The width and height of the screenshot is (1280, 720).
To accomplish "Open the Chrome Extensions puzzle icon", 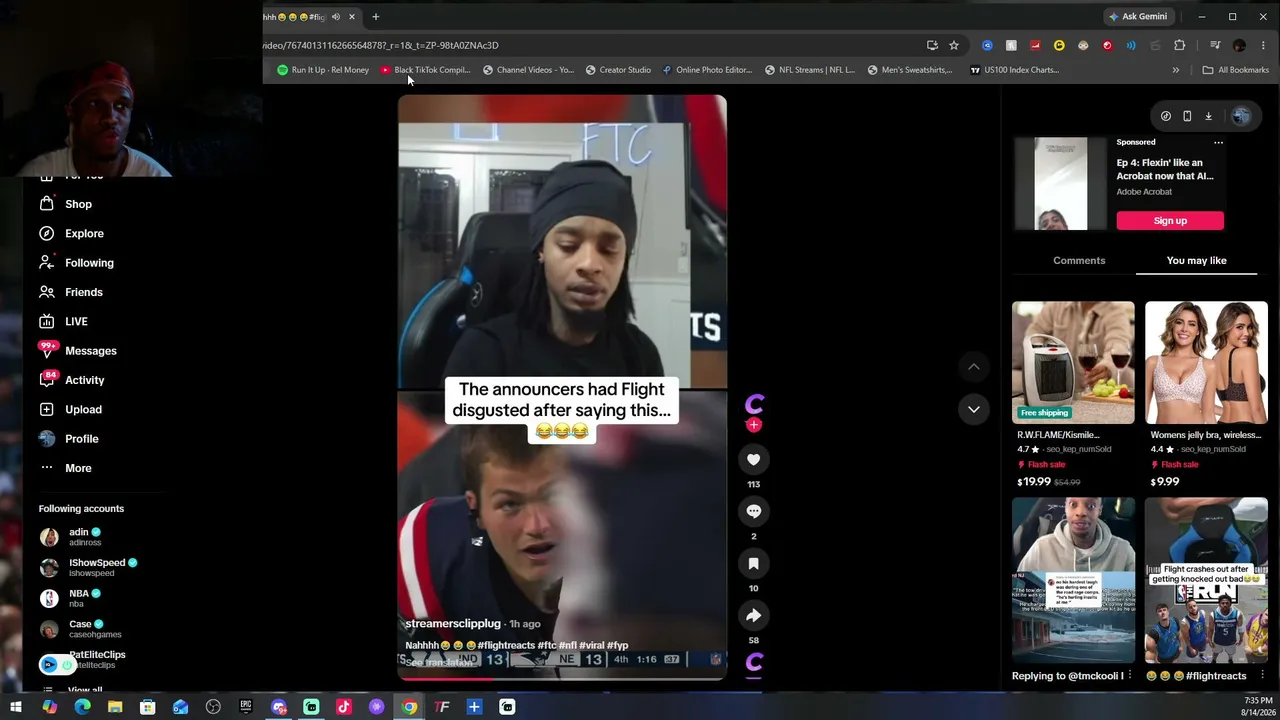I will click(x=1180, y=45).
